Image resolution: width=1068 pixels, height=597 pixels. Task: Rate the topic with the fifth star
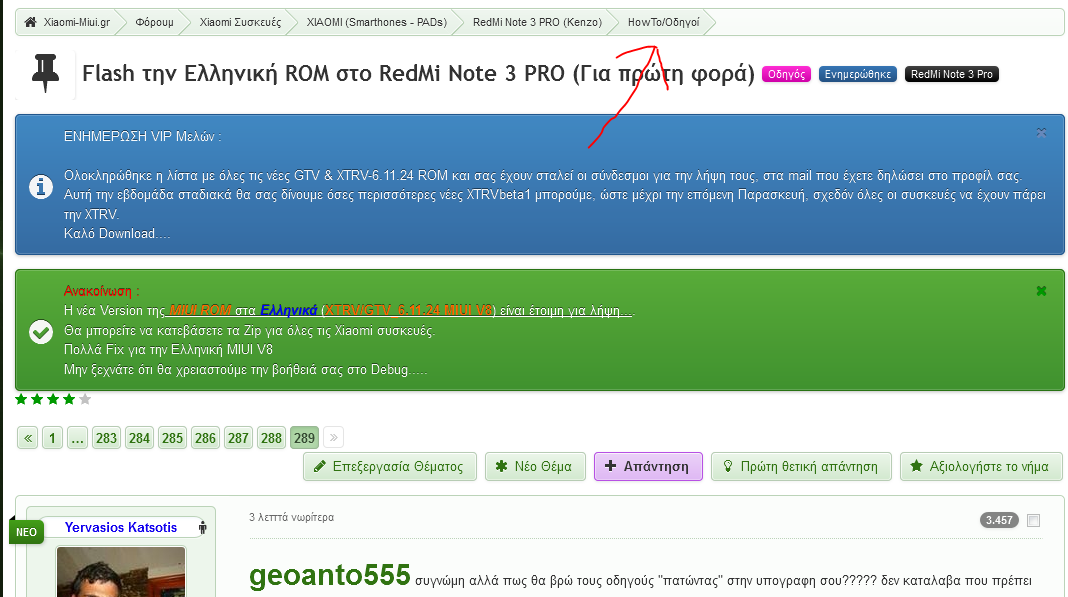tap(85, 399)
